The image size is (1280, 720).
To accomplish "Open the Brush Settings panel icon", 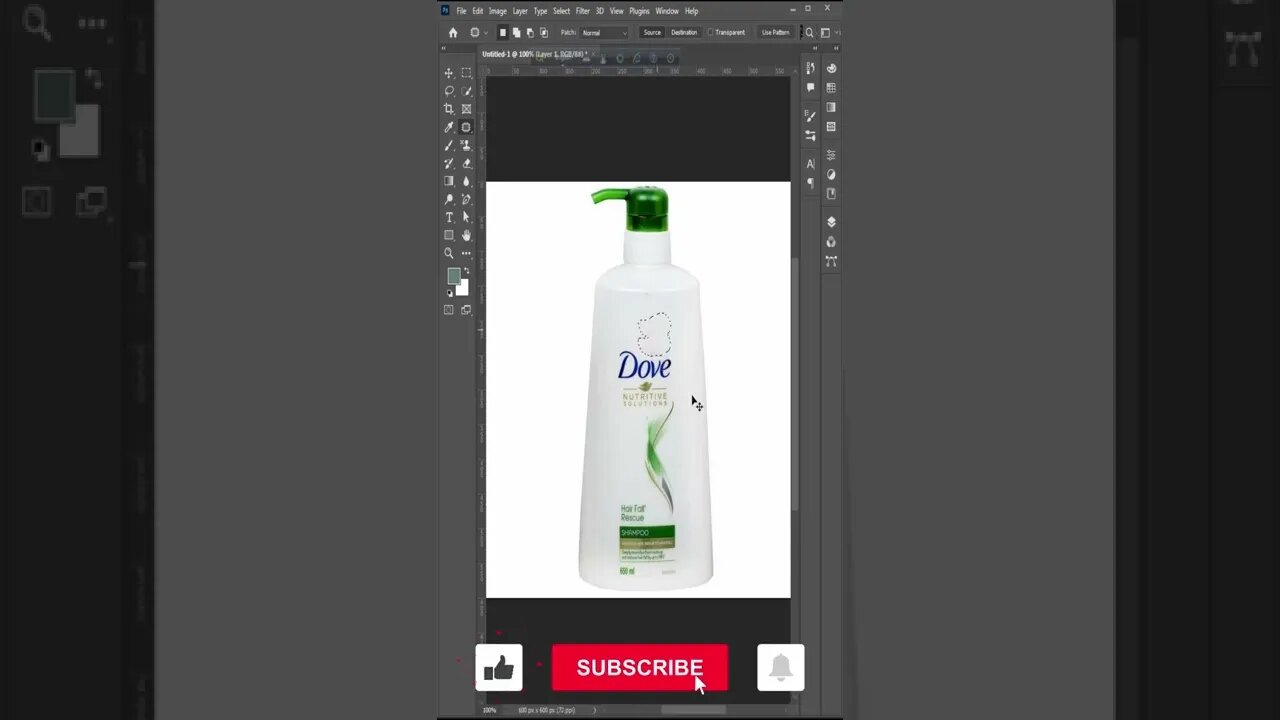I will tap(811, 116).
